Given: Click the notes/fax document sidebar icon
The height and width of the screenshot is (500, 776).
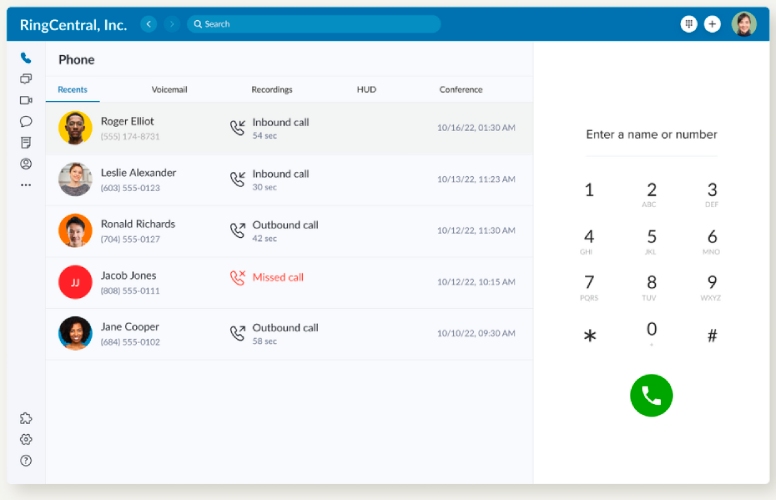Looking at the screenshot, I should click(26, 143).
